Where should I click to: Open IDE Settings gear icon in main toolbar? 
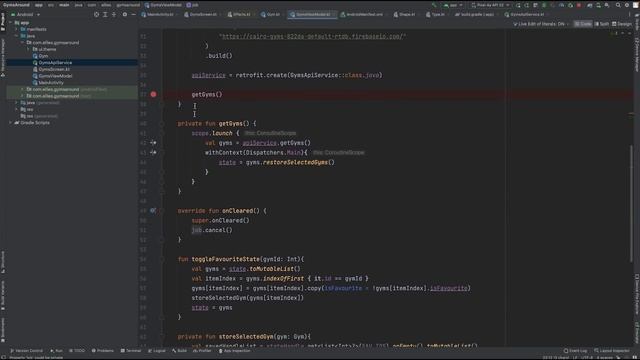point(627,5)
